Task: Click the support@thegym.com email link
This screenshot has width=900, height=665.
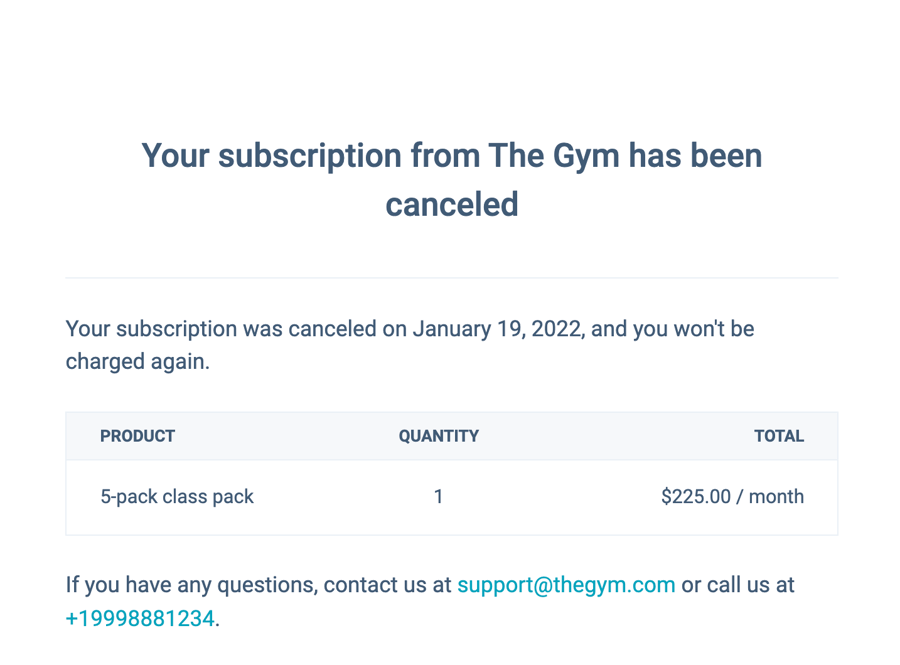Action: (x=566, y=585)
